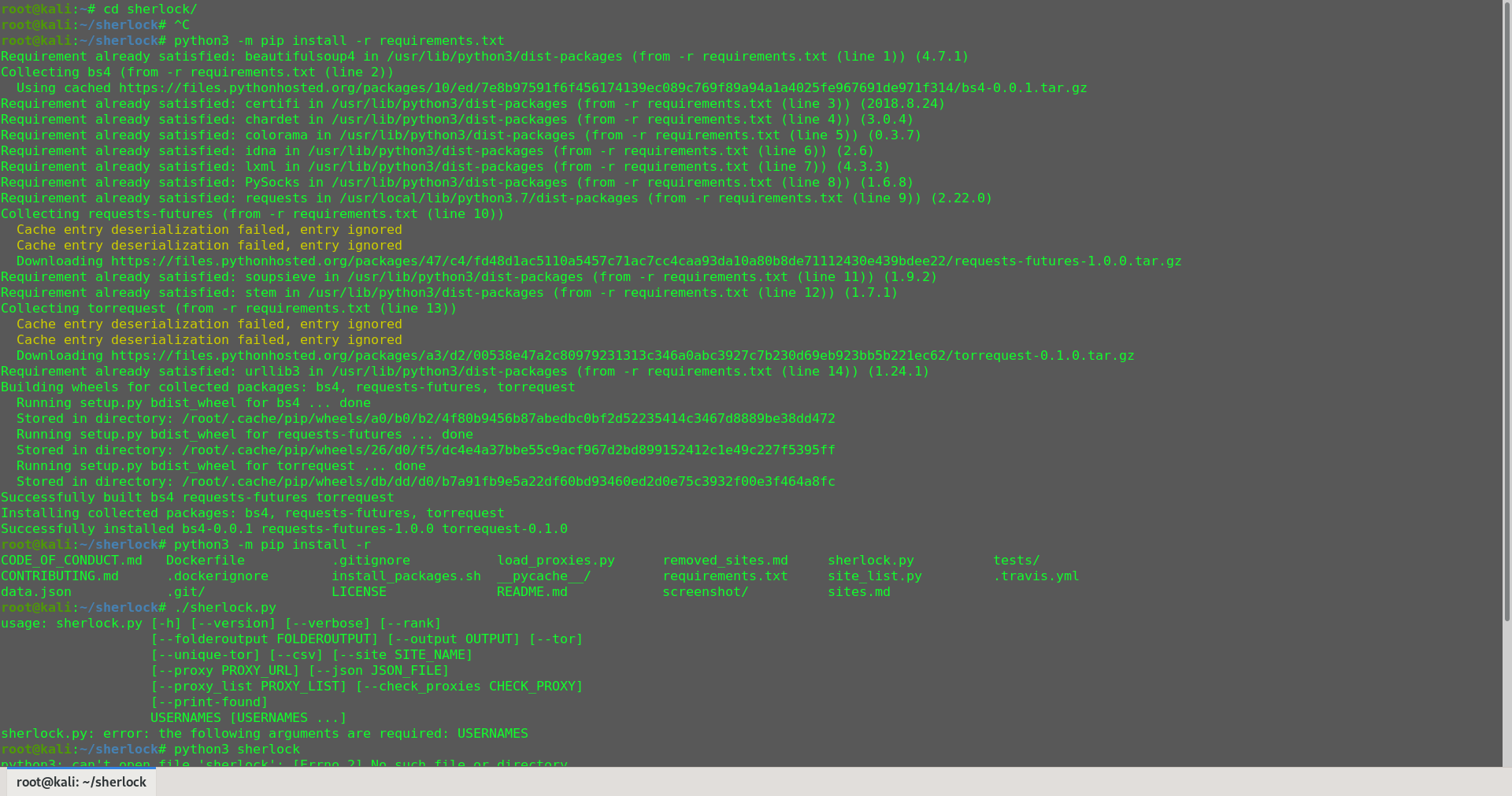The height and width of the screenshot is (796, 1512).
Task: Select the 'root@kali: ~/sherlock' terminal tab
Action: click(x=81, y=782)
